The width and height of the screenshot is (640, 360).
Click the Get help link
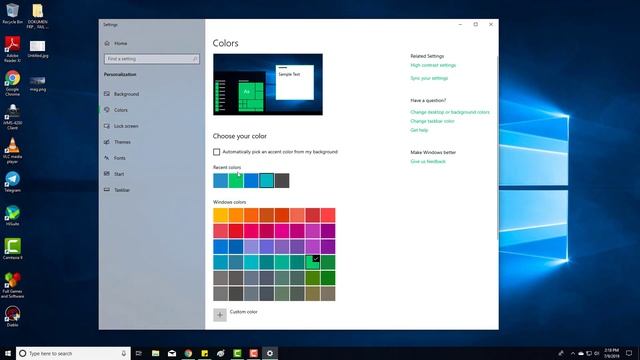[419, 130]
